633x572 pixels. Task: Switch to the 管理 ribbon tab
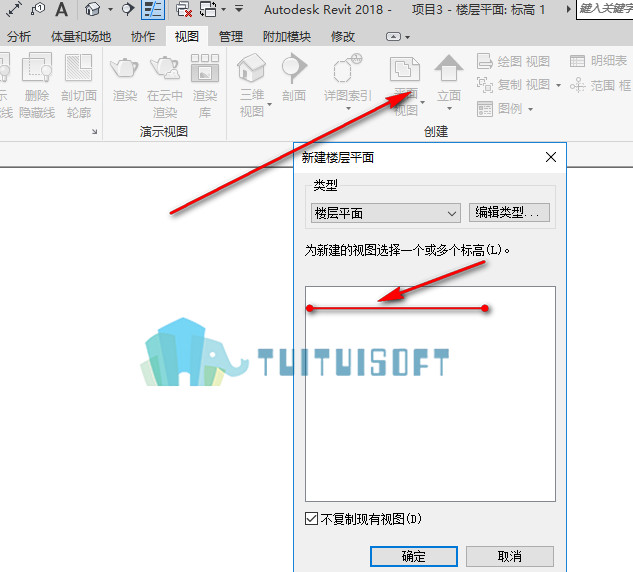231,37
